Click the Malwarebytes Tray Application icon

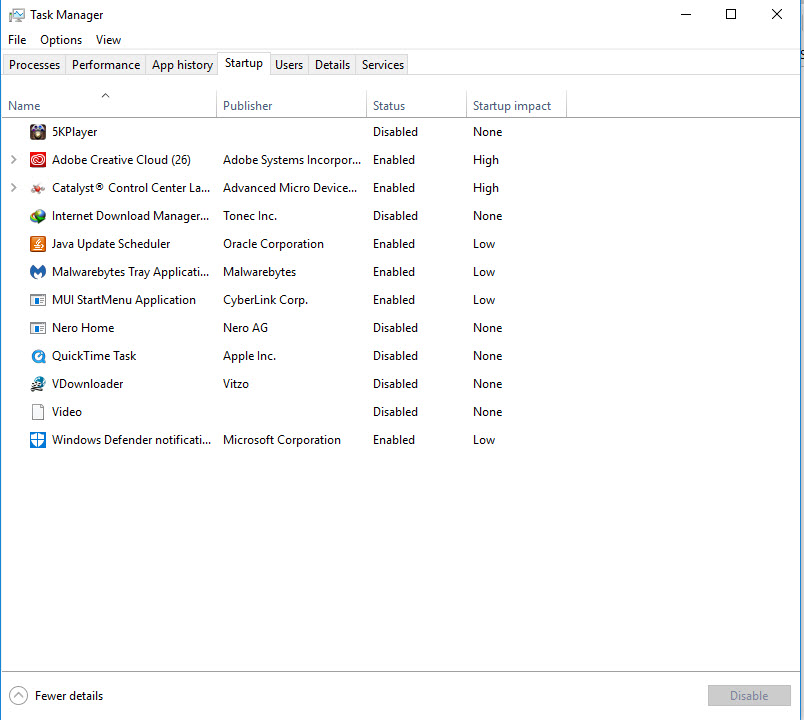[x=38, y=272]
